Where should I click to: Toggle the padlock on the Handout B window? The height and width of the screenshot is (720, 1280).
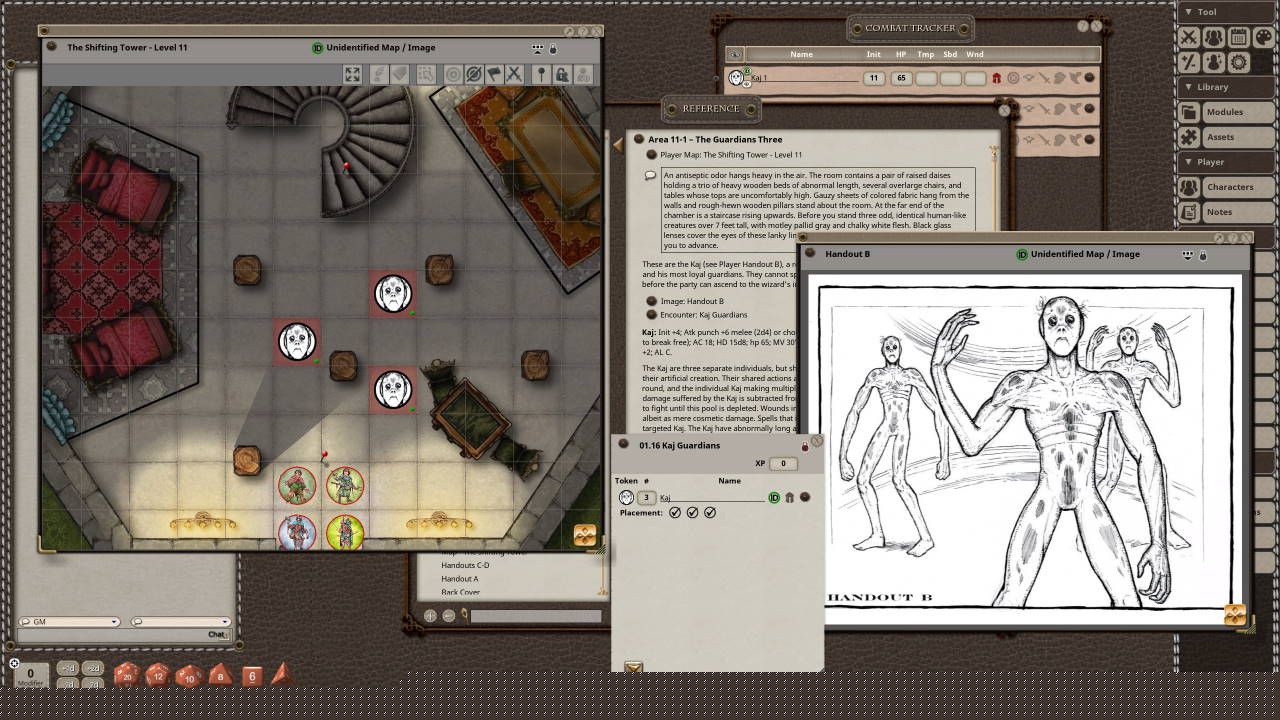(1203, 255)
